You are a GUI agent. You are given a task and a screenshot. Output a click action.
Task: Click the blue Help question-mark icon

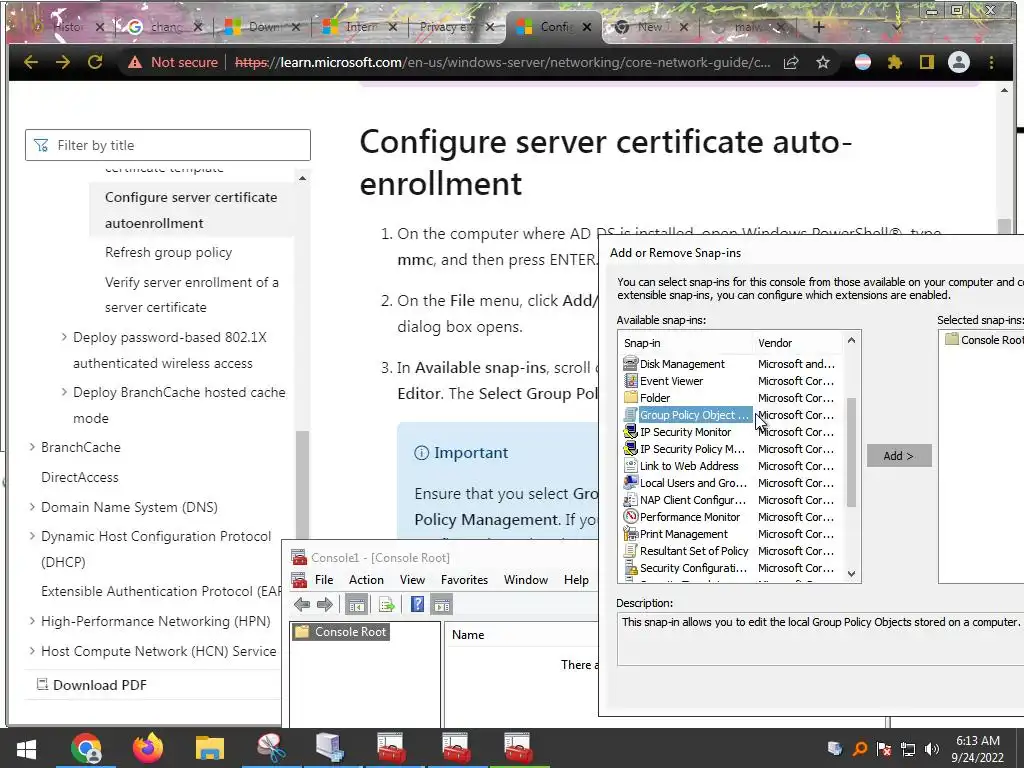[x=417, y=605]
